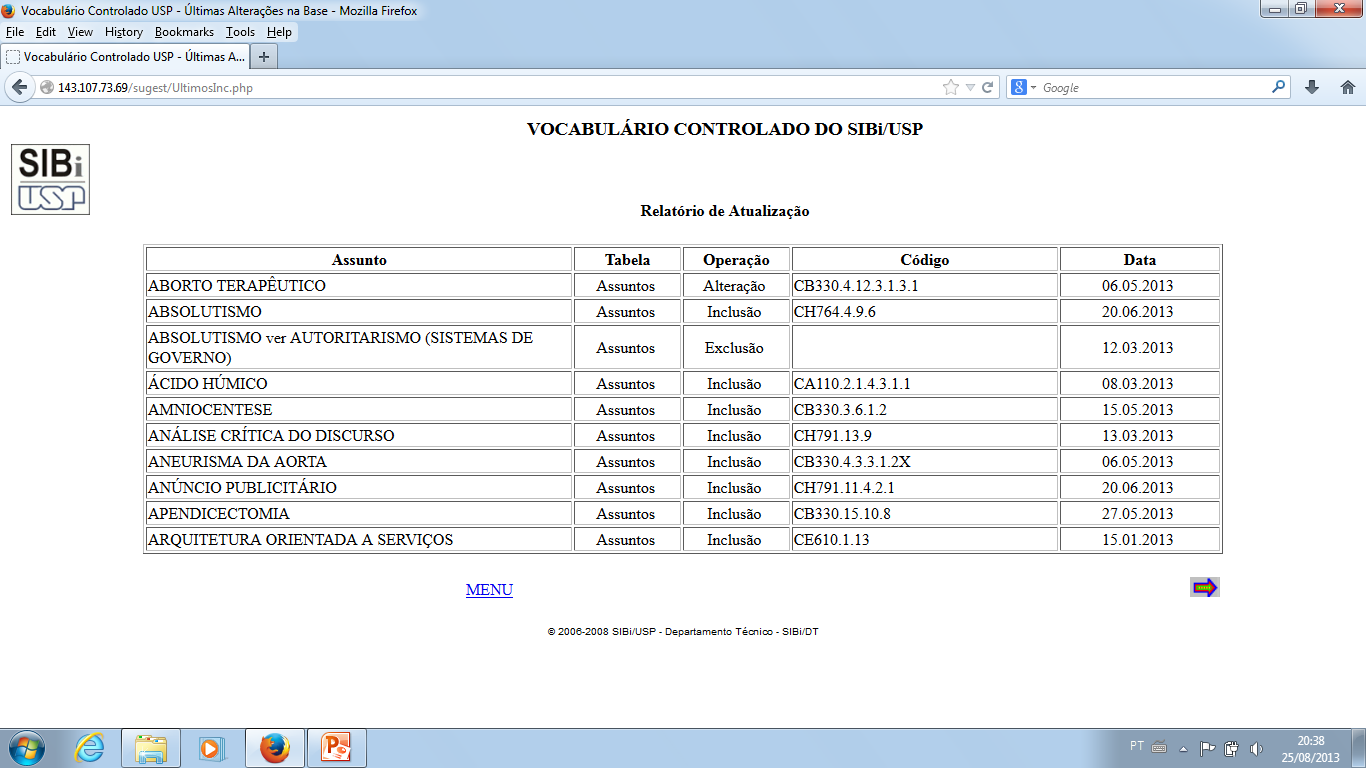Bookmark this page with the star icon
This screenshot has width=1366, height=768.
(951, 88)
